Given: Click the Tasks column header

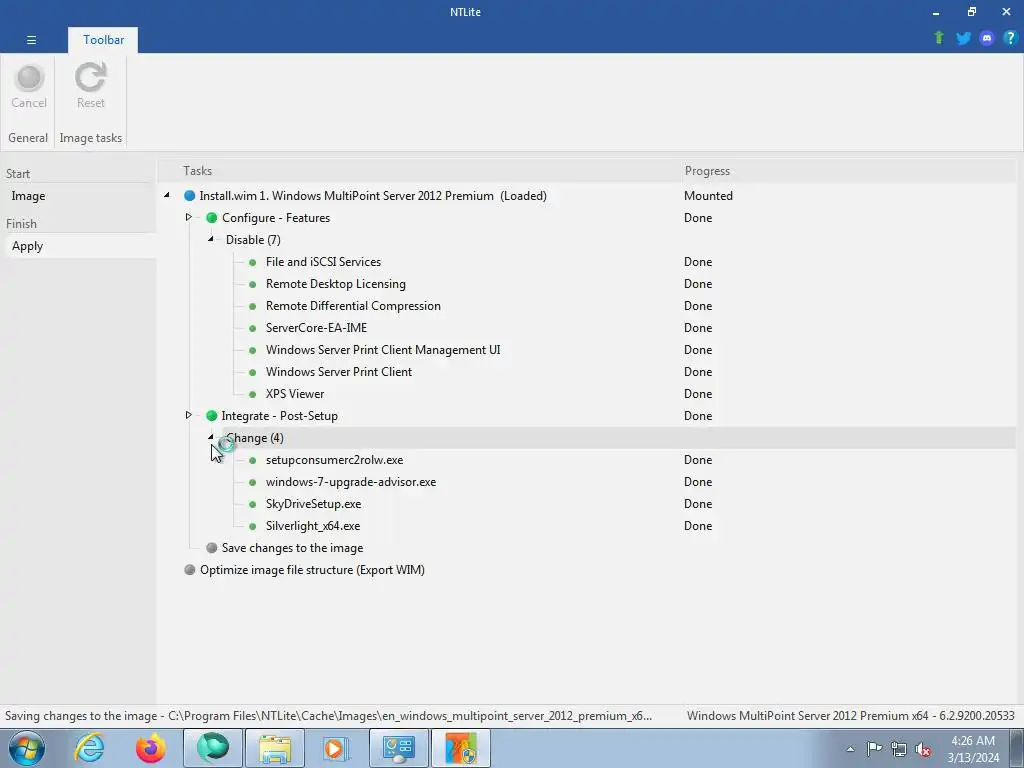Looking at the screenshot, I should (197, 170).
